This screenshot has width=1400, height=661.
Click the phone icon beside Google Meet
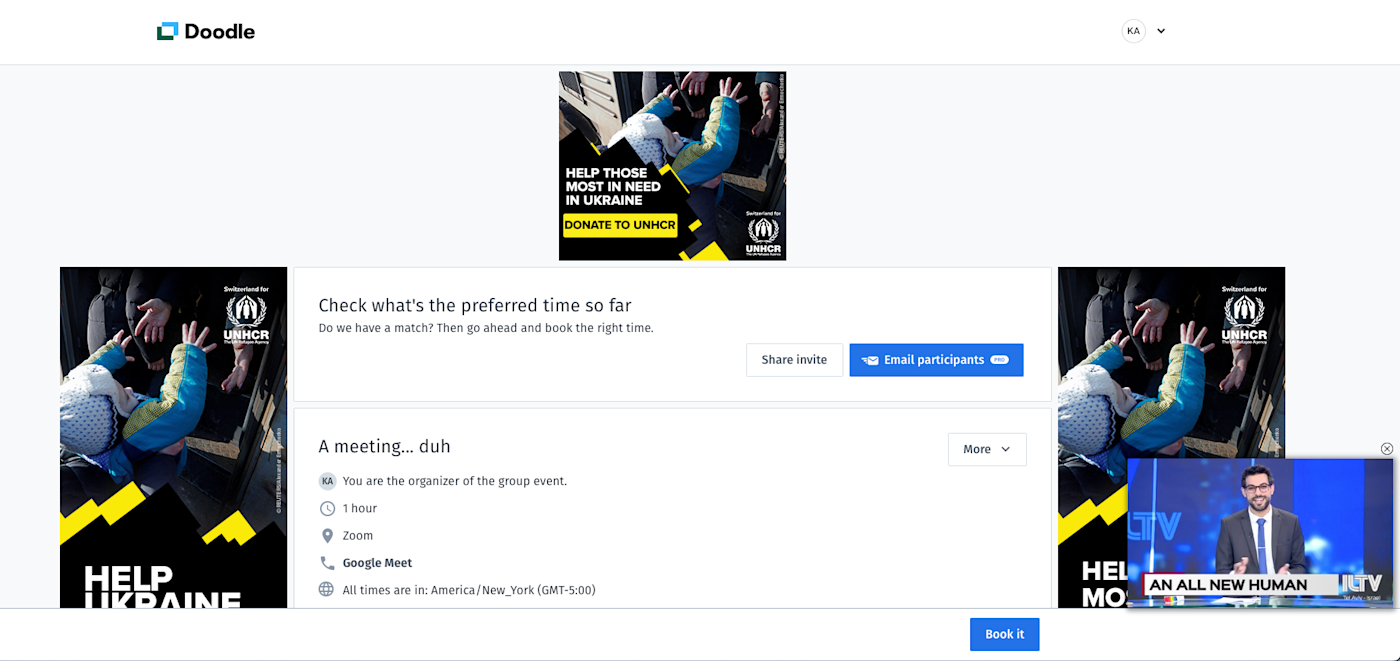327,563
